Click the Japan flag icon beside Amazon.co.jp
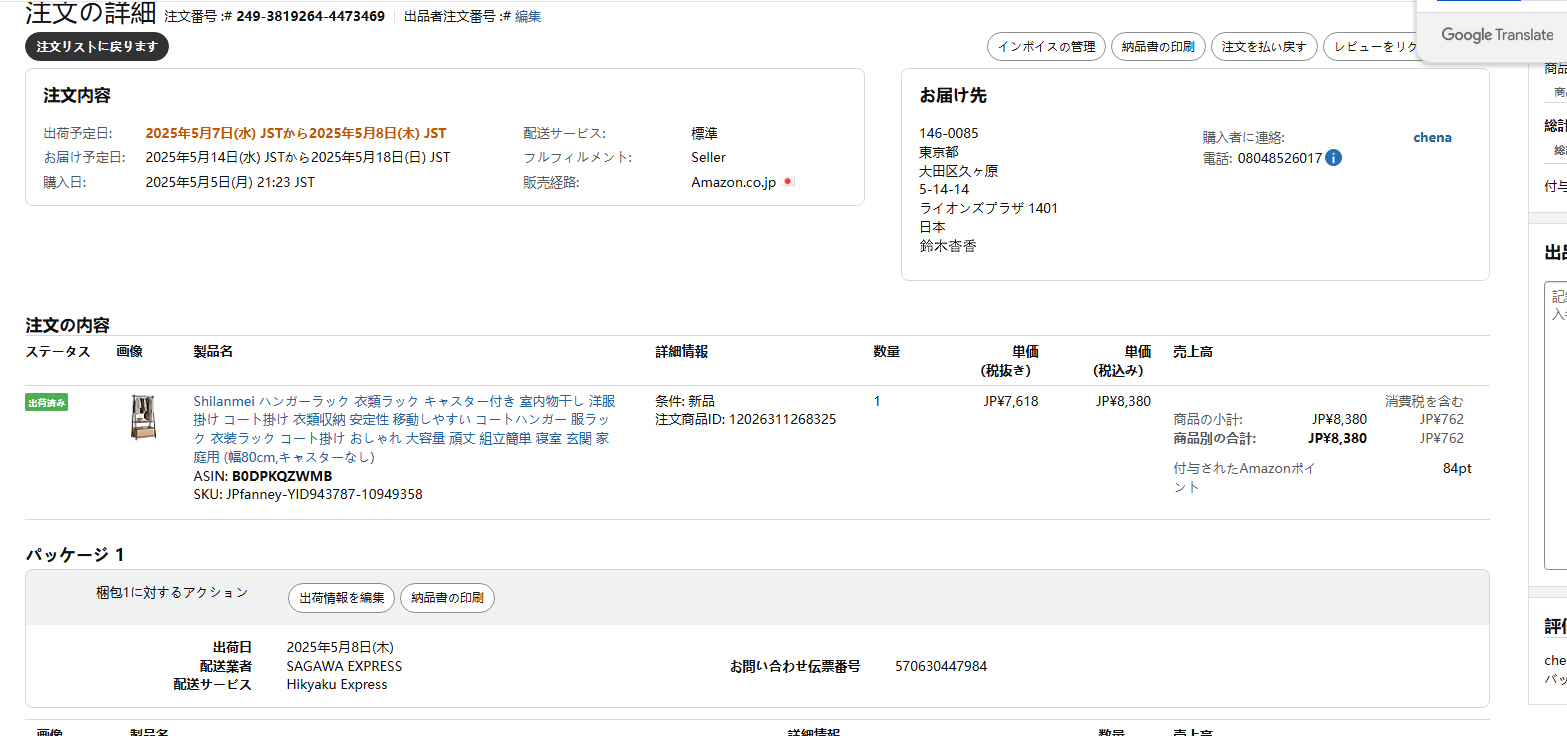Viewport: 1567px width, 736px height. (x=789, y=182)
